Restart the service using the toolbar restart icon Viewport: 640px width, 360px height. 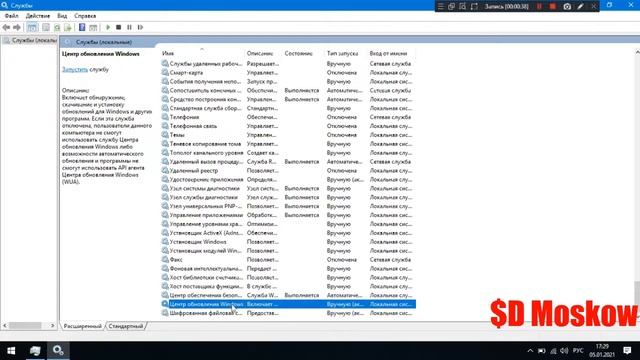point(140,27)
